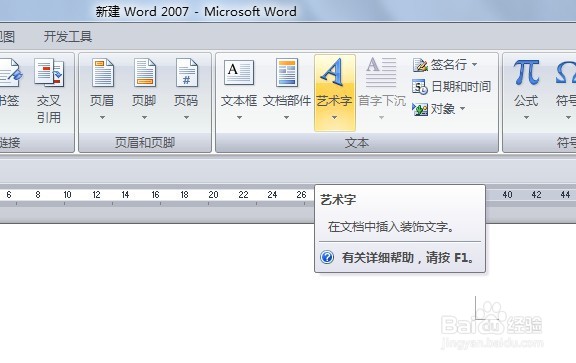Click the Drop Cap (首字下沉) icon

pos(381,72)
